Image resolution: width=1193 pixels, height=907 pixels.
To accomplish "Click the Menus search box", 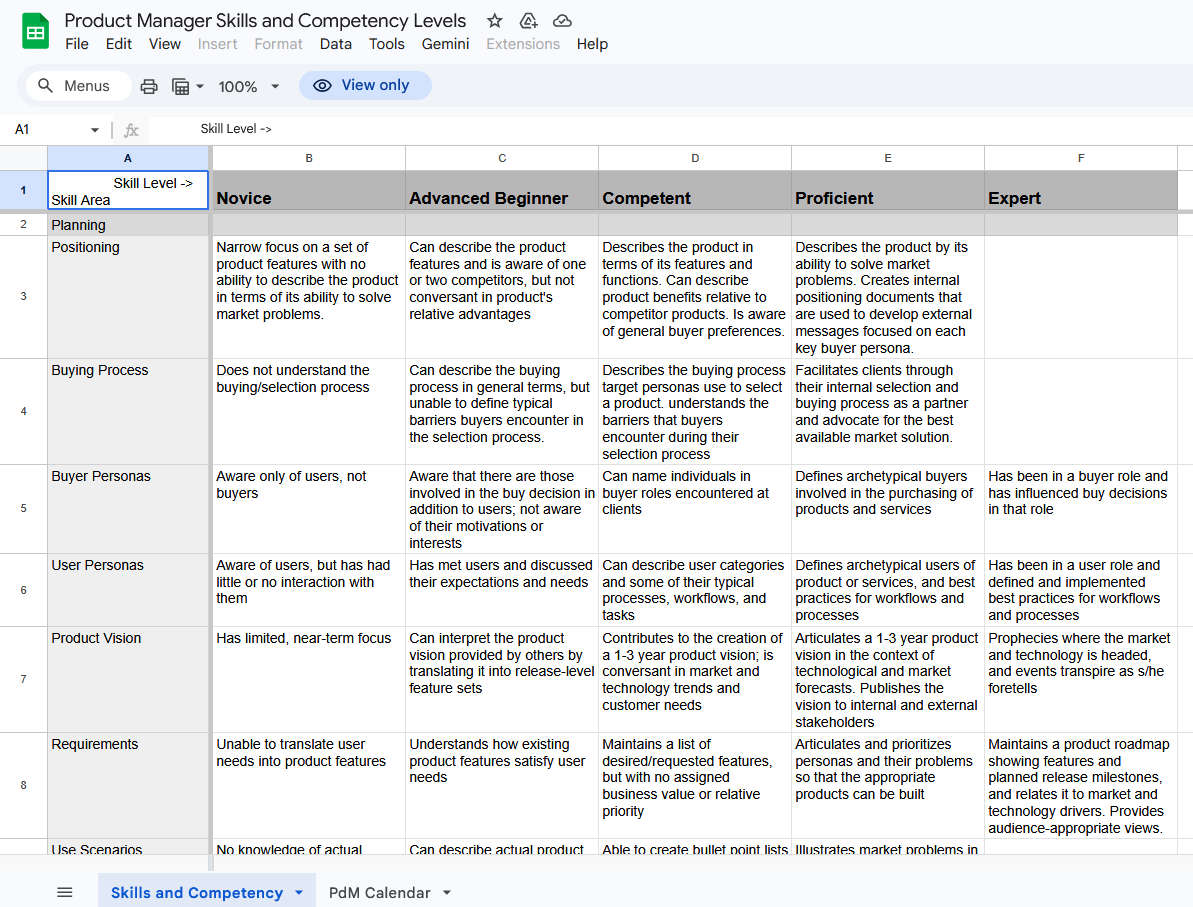I will tap(78, 86).
